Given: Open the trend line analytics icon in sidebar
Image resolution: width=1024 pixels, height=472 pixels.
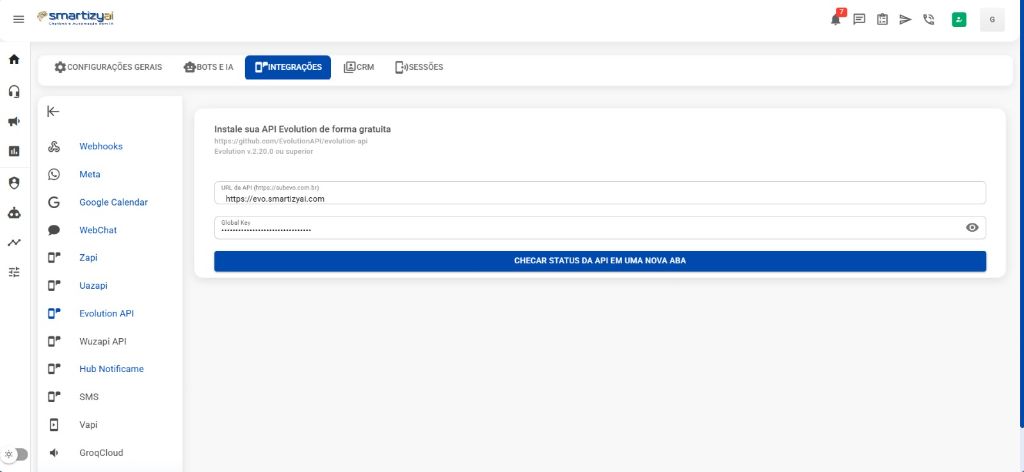Looking at the screenshot, I should point(14,242).
